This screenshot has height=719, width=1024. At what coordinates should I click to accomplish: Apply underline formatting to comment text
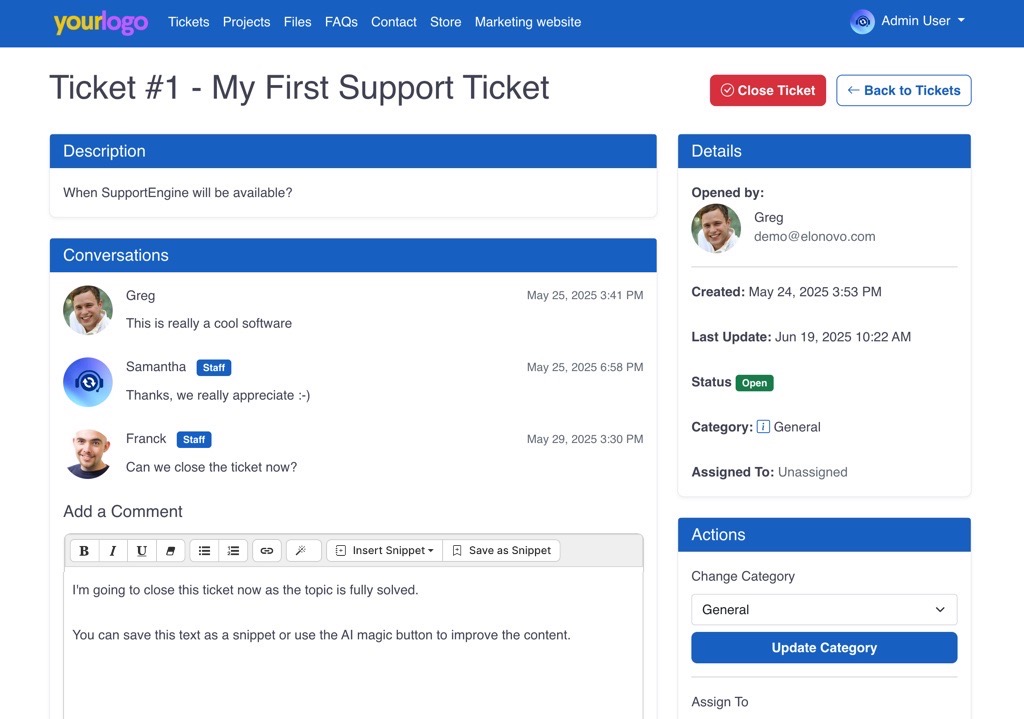point(142,550)
